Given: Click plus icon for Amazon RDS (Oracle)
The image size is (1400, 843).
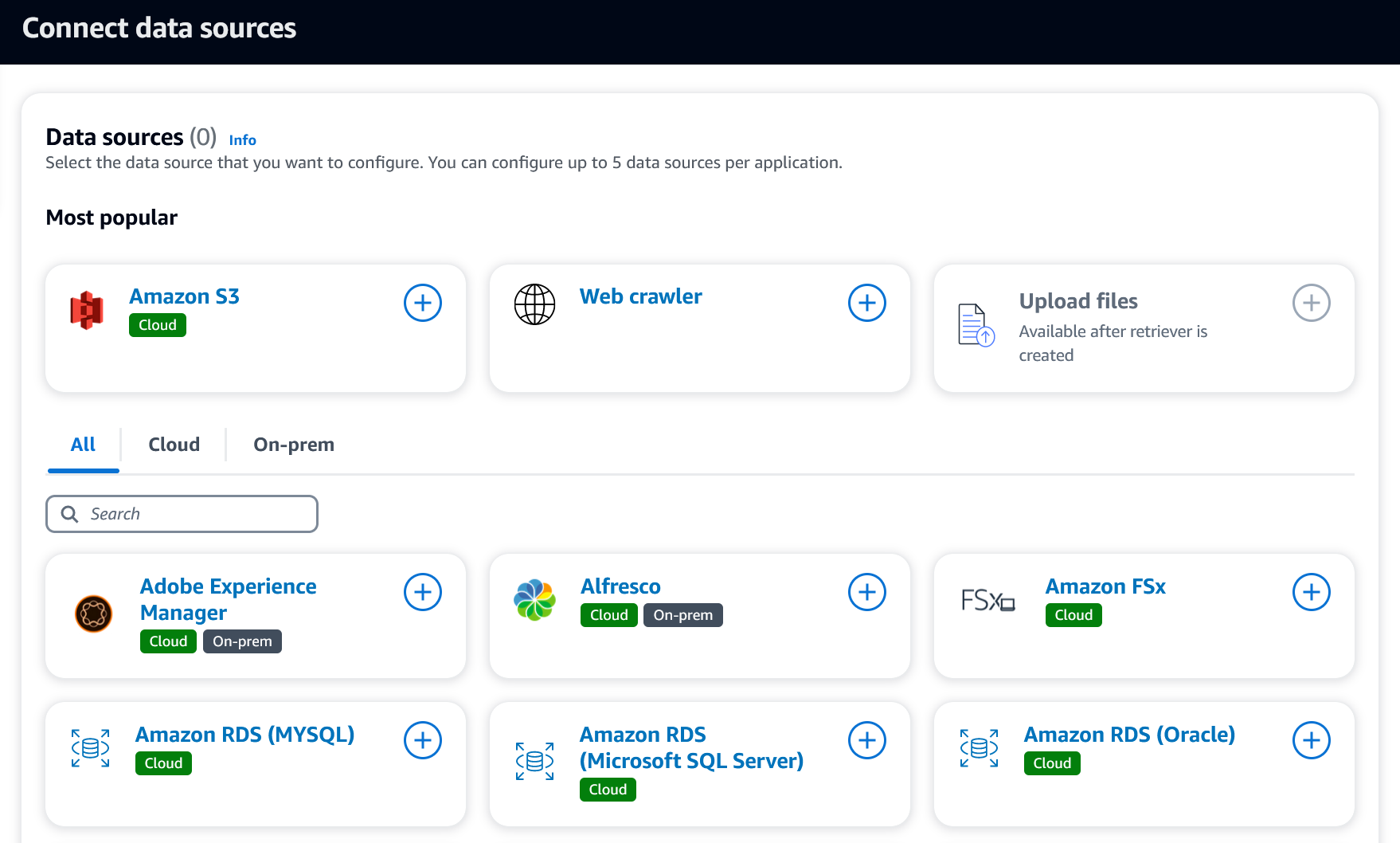Looking at the screenshot, I should 1312,740.
